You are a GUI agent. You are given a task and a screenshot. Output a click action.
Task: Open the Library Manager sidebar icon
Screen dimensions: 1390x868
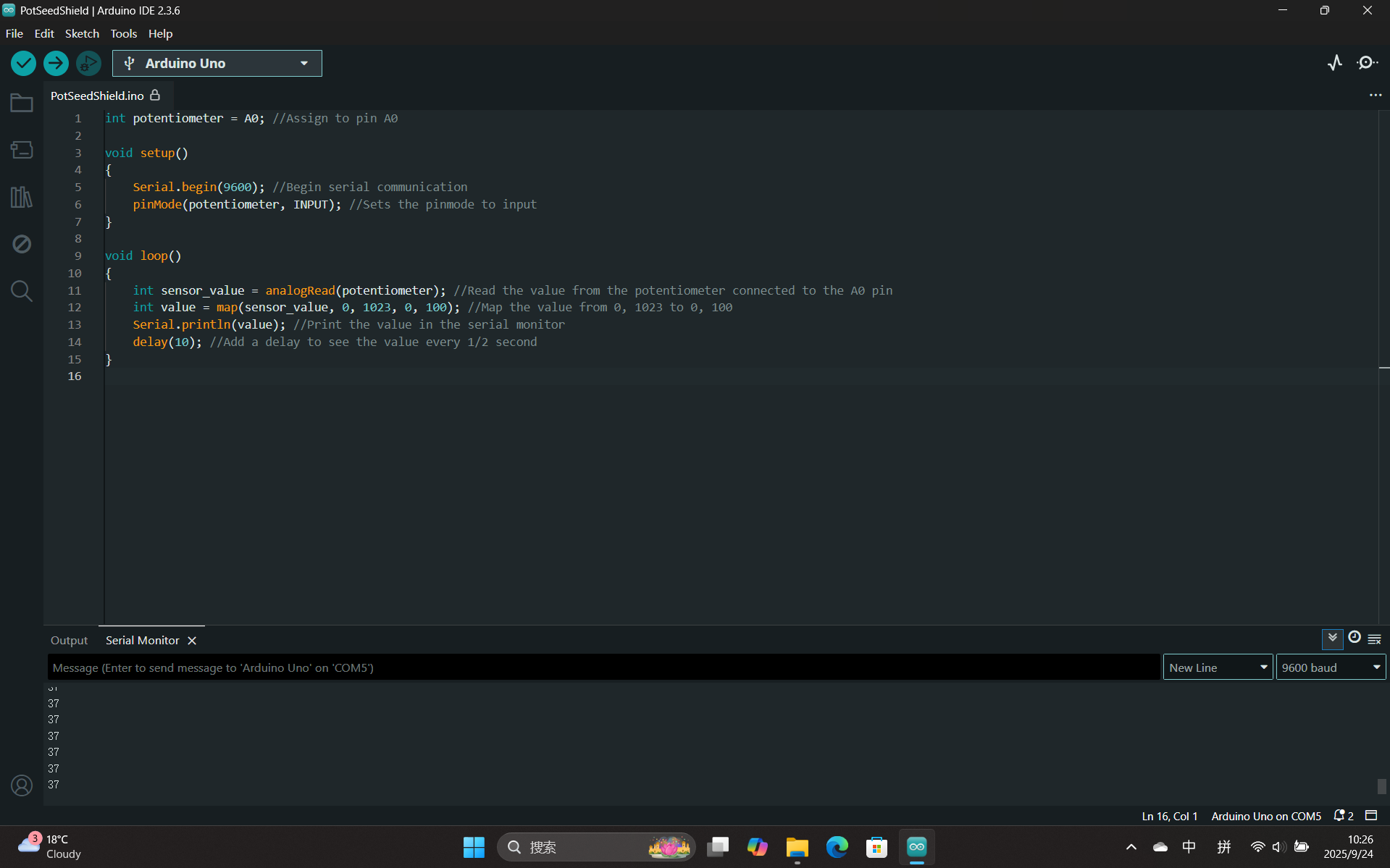tap(22, 197)
